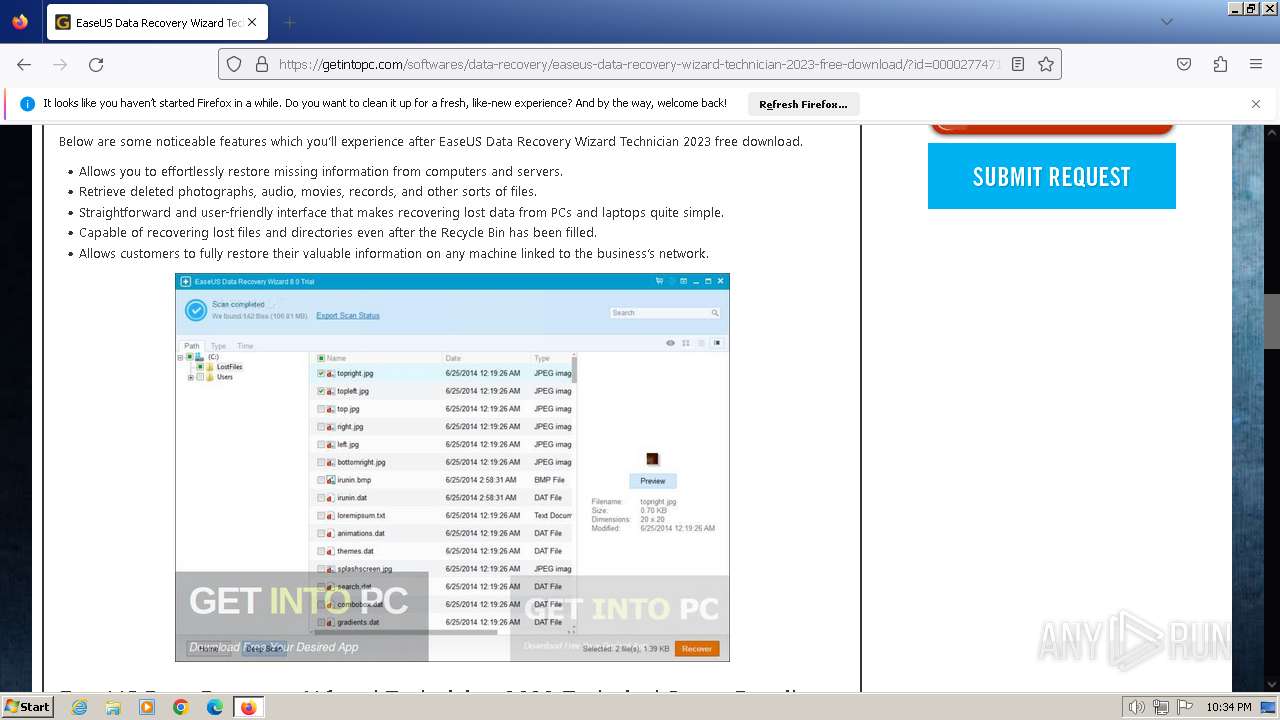
Task: Reload the current page
Action: [x=96, y=64]
